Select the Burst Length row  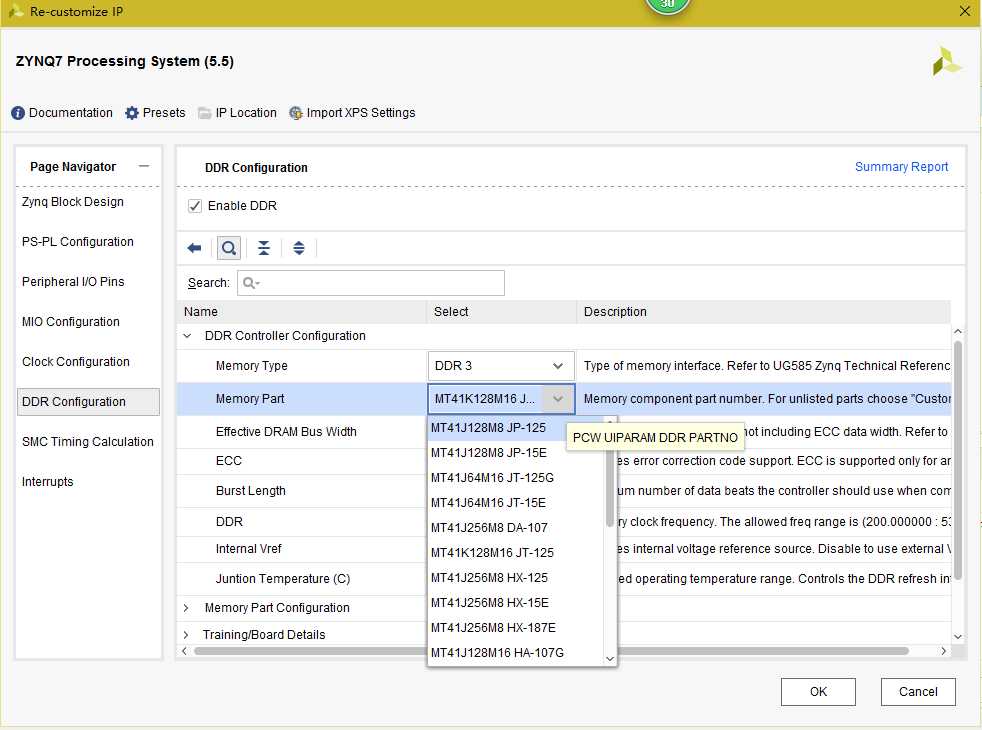click(x=302, y=491)
